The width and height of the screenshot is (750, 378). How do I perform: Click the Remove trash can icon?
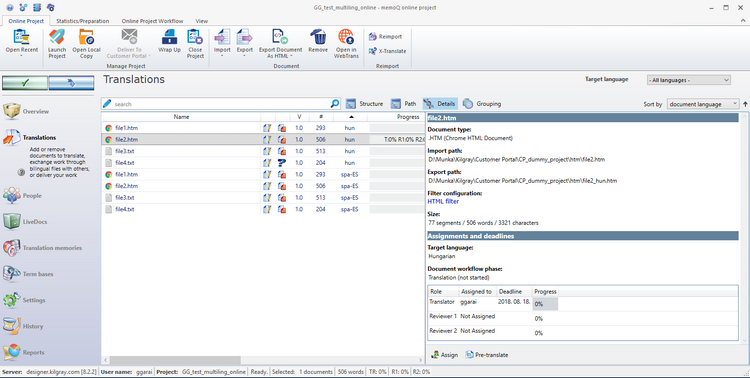coord(318,37)
